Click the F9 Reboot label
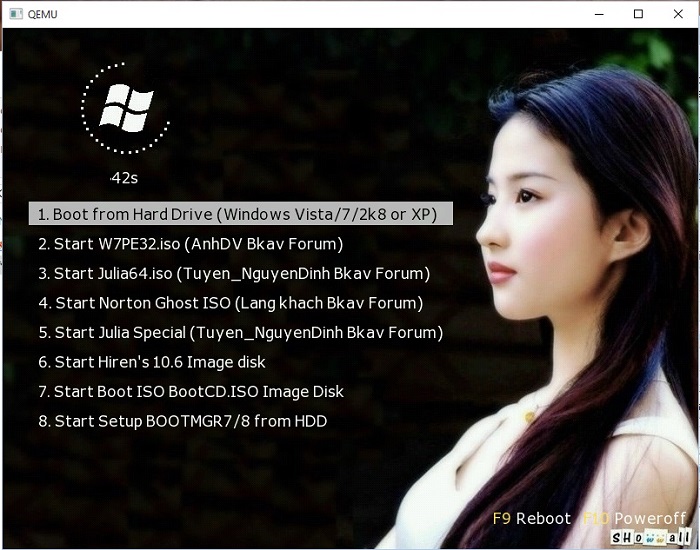The width and height of the screenshot is (700, 550). pyautogui.click(x=532, y=518)
